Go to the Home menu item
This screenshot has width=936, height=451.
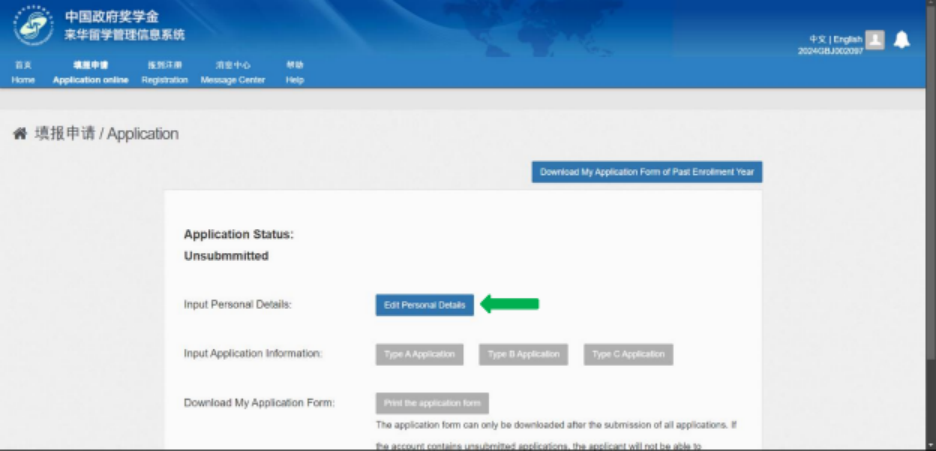click(23, 73)
